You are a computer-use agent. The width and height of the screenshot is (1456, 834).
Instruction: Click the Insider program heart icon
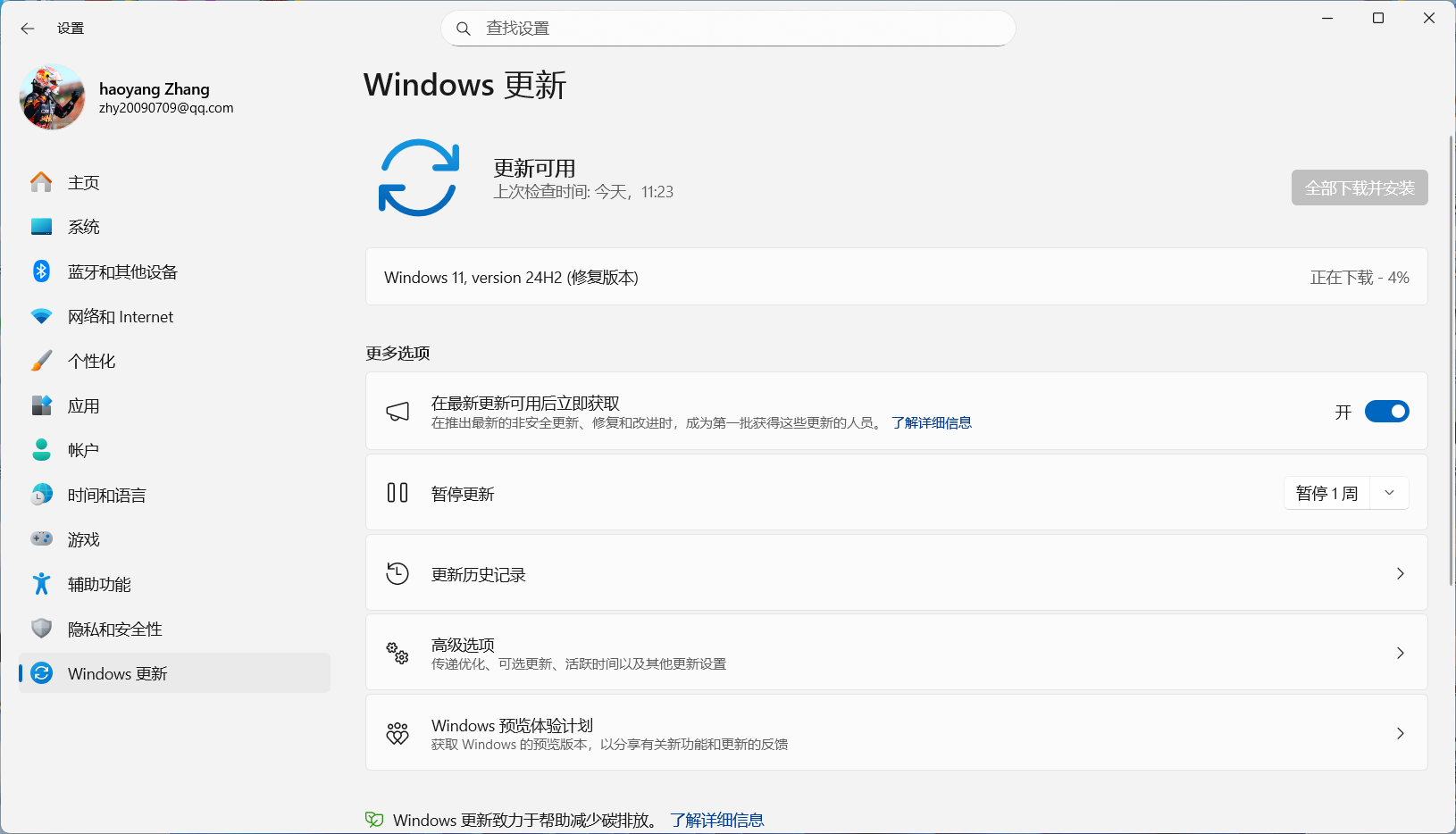(x=397, y=733)
